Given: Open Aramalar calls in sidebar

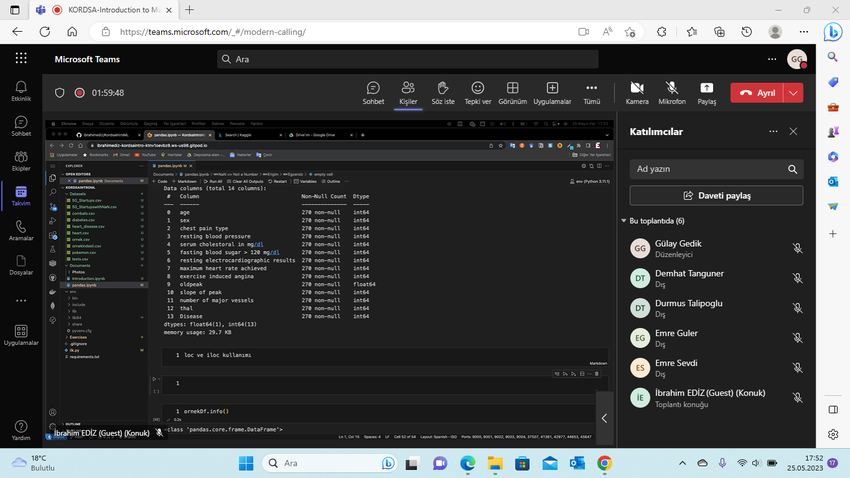Looking at the screenshot, I should pyautogui.click(x=21, y=230).
